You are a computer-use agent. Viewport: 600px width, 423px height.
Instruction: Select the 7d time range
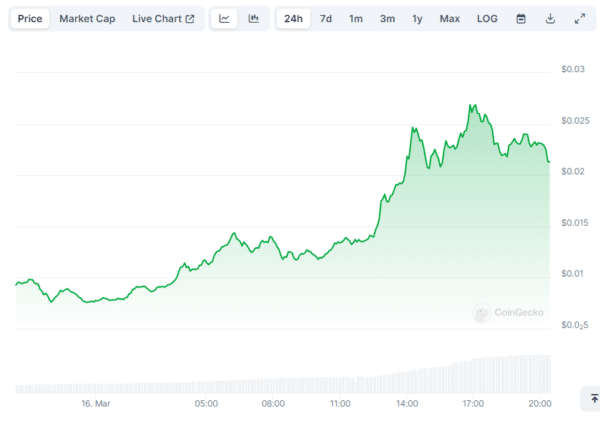326,19
